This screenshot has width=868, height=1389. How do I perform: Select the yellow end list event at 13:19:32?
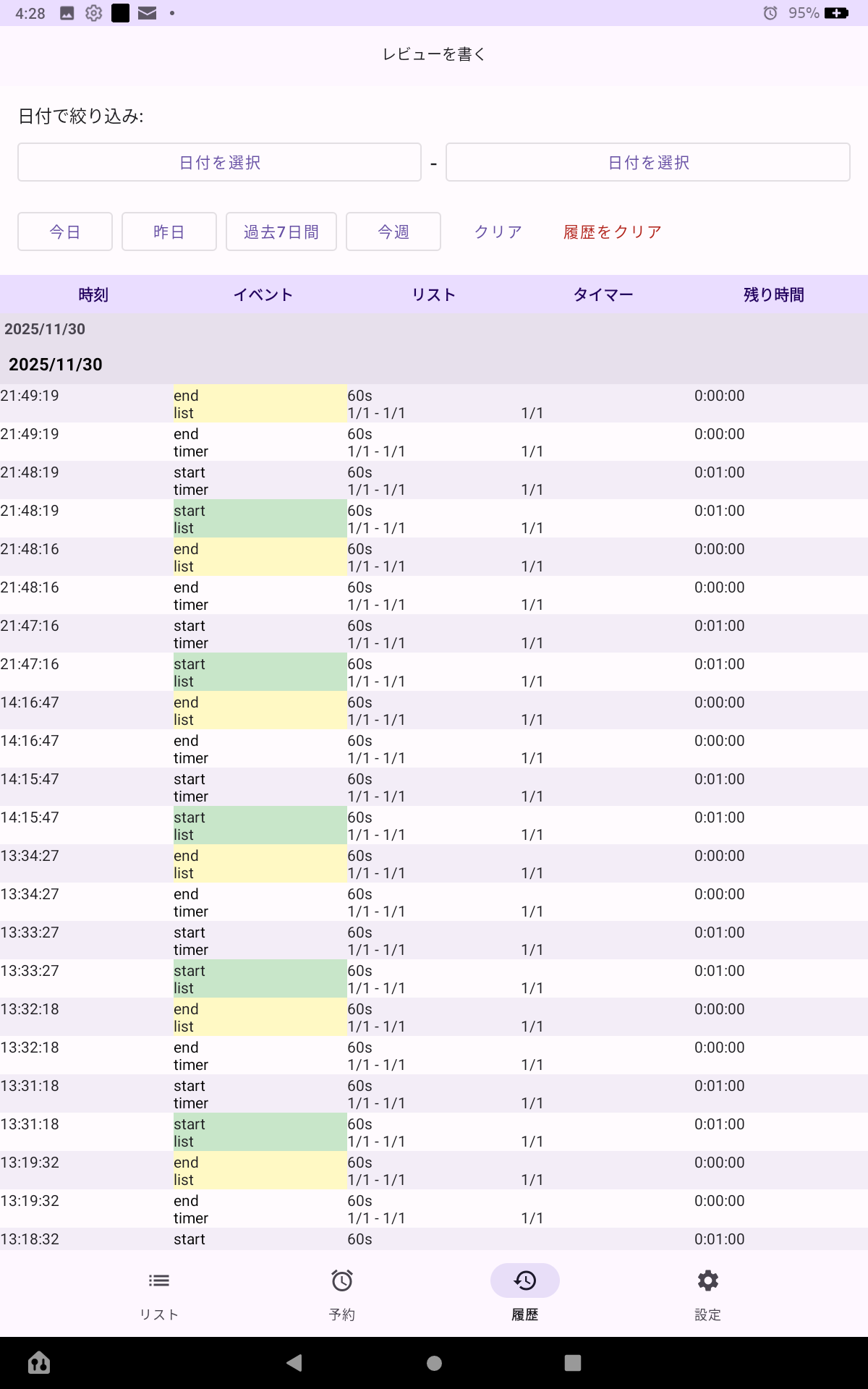click(x=260, y=1171)
